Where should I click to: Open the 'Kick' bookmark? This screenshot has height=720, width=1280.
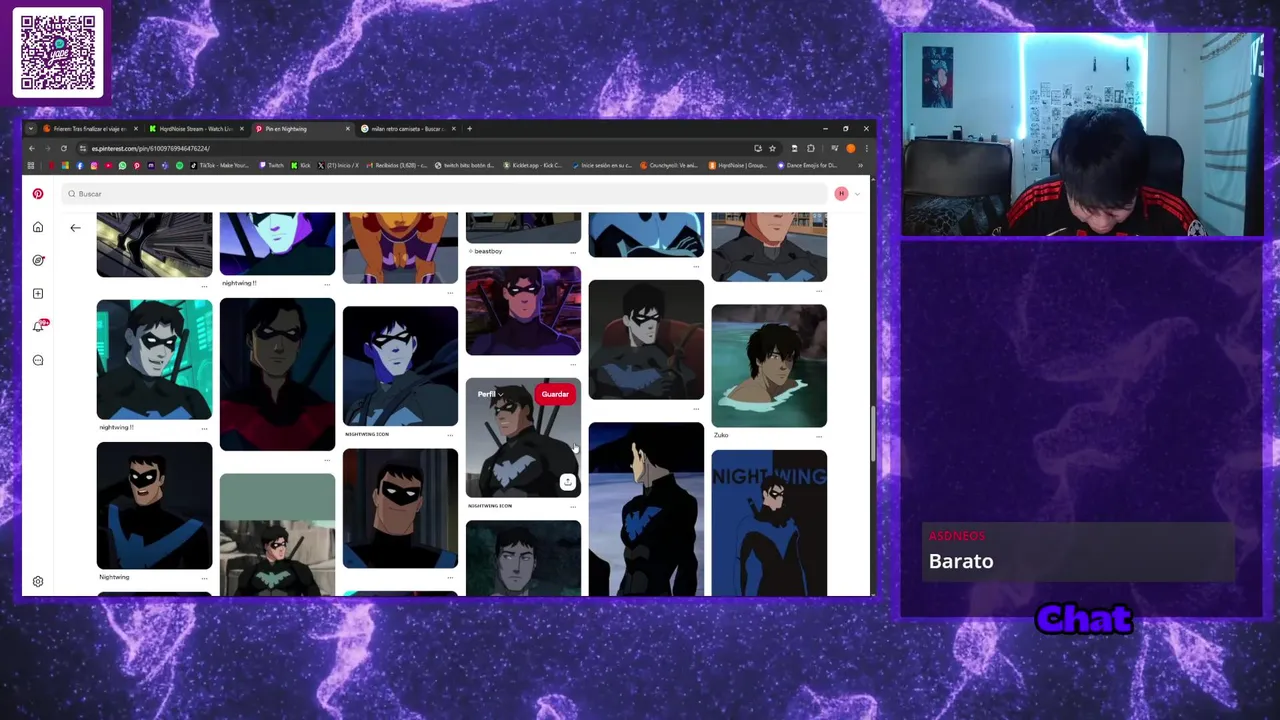pos(301,165)
